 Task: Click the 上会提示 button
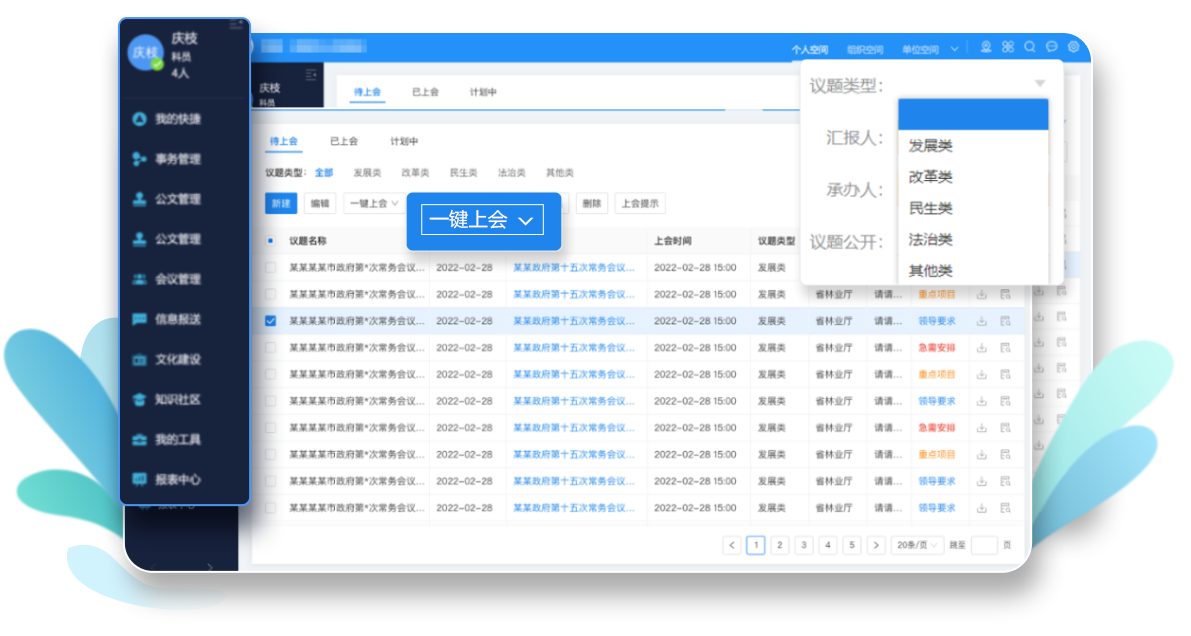(x=640, y=203)
